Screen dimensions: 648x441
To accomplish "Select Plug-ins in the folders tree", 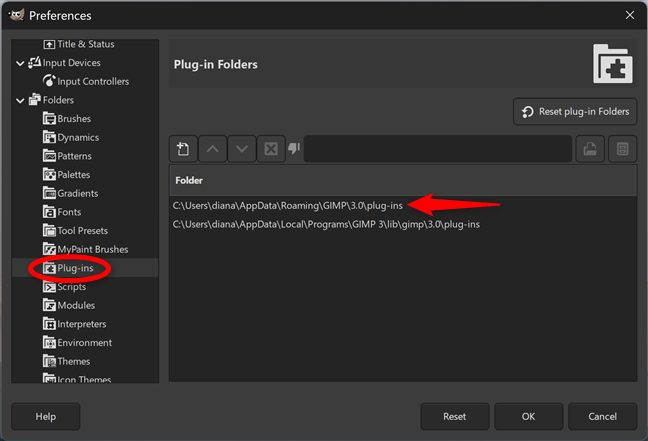I will click(x=68, y=268).
